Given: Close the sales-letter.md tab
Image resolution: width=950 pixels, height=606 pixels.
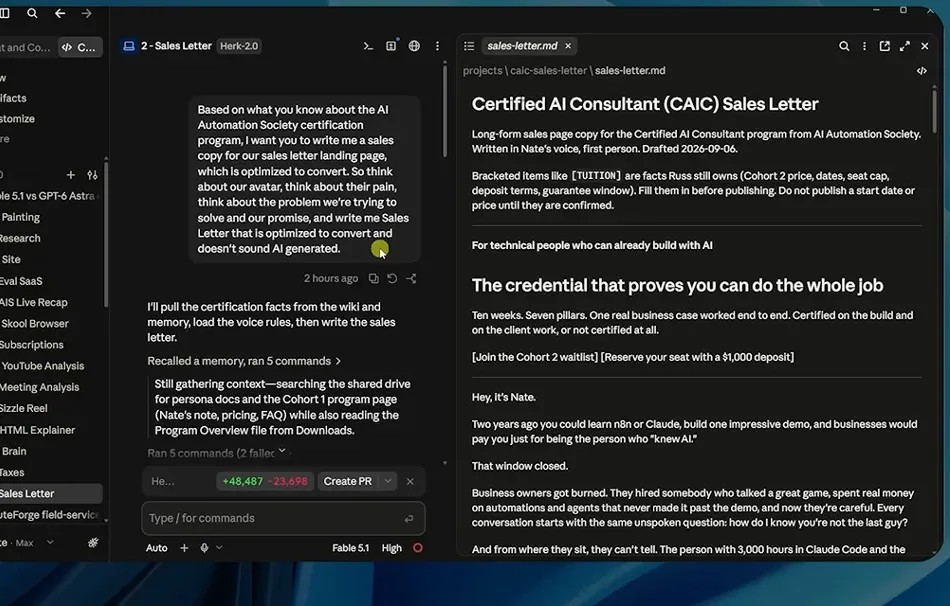Looking at the screenshot, I should (x=568, y=46).
